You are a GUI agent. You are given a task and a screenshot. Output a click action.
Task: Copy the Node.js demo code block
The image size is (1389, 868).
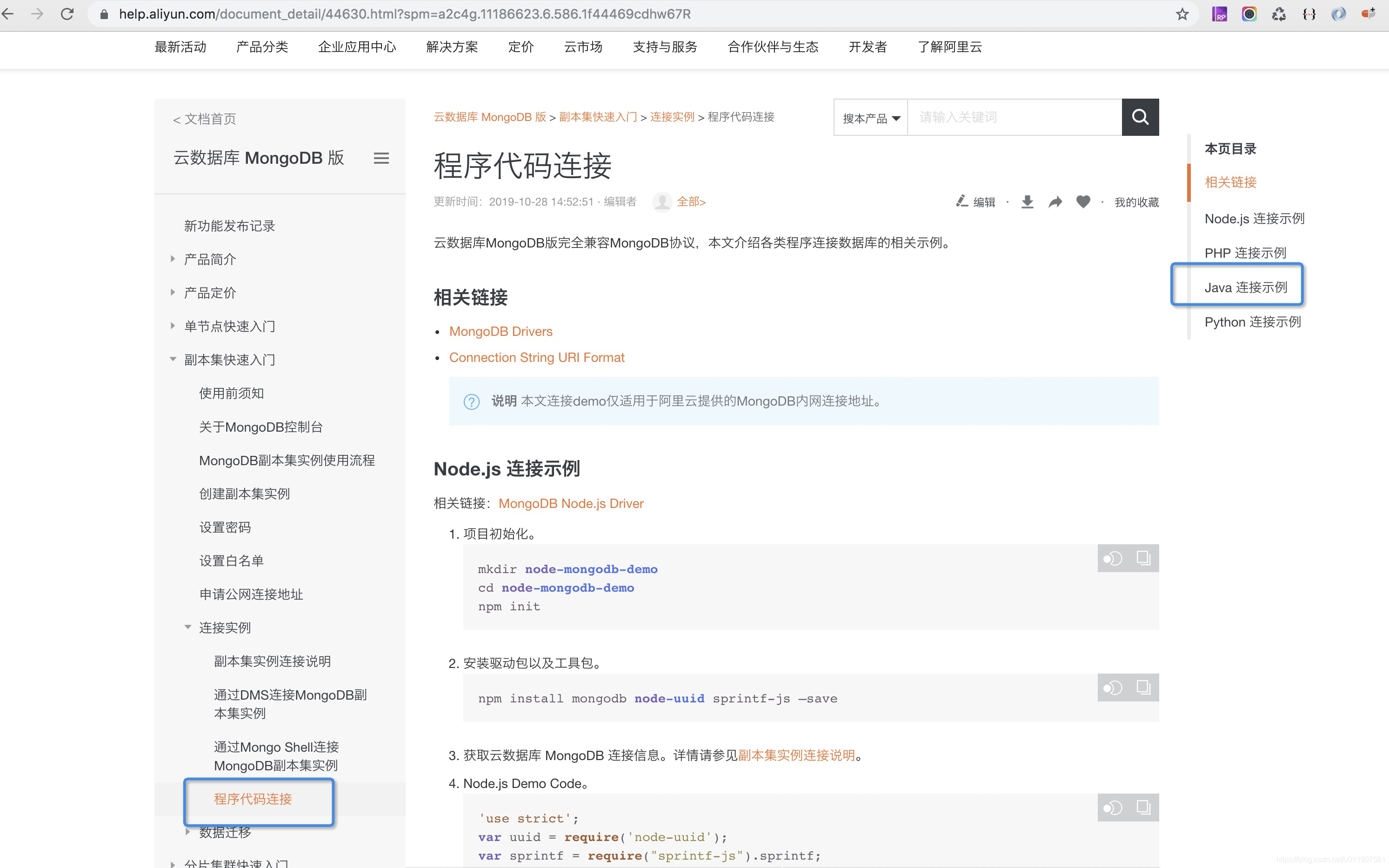[1143, 808]
